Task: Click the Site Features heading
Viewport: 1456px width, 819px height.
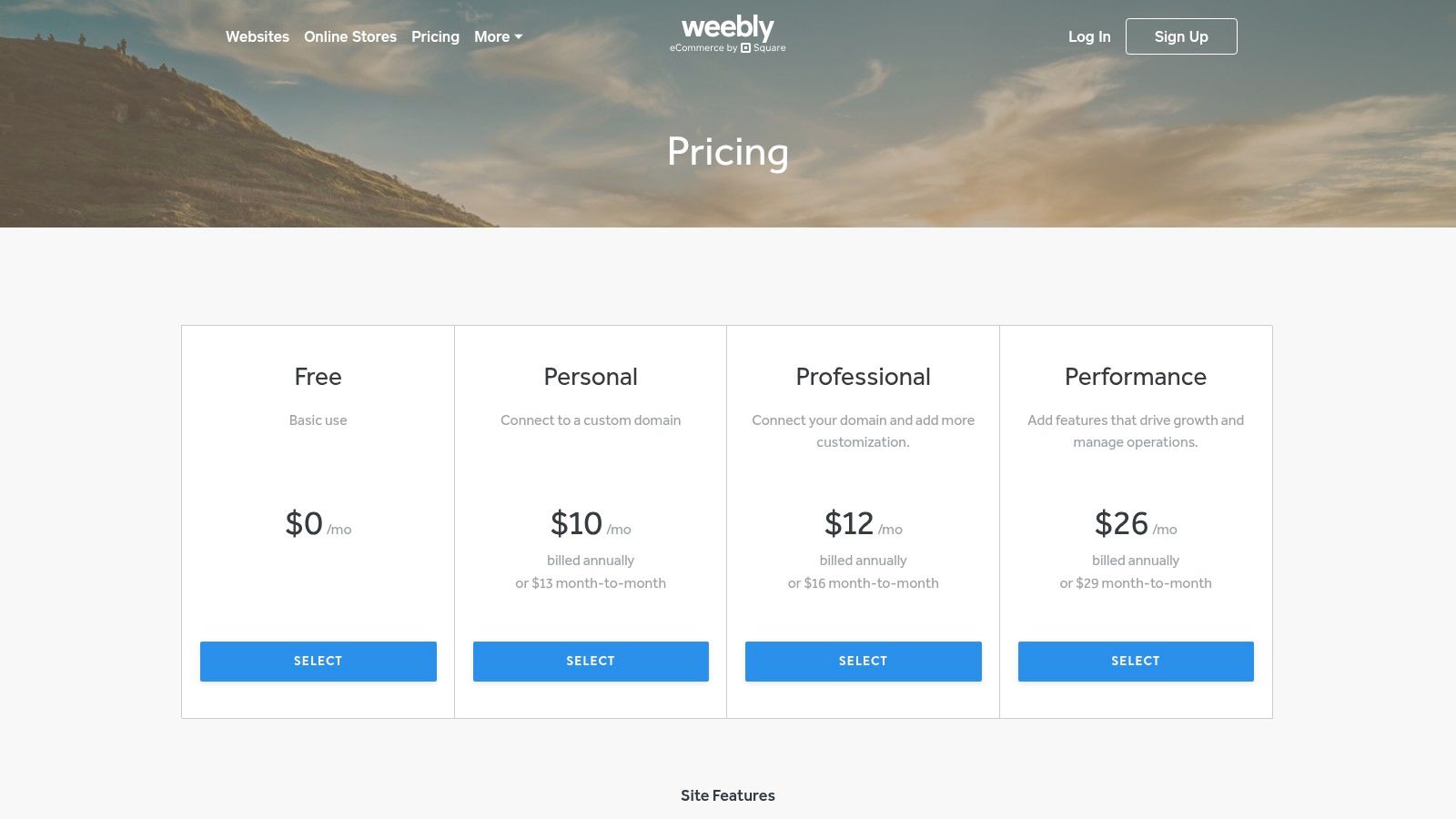Action: pyautogui.click(x=727, y=794)
